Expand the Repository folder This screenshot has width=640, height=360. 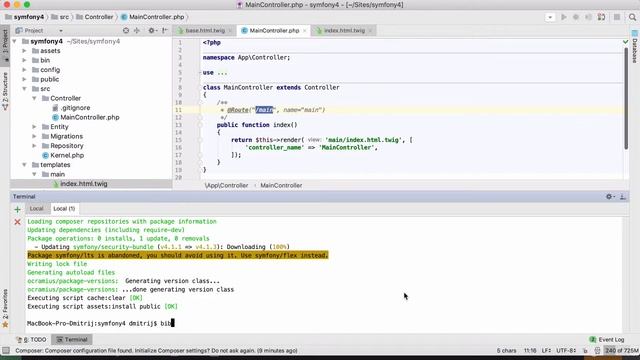click(34, 146)
